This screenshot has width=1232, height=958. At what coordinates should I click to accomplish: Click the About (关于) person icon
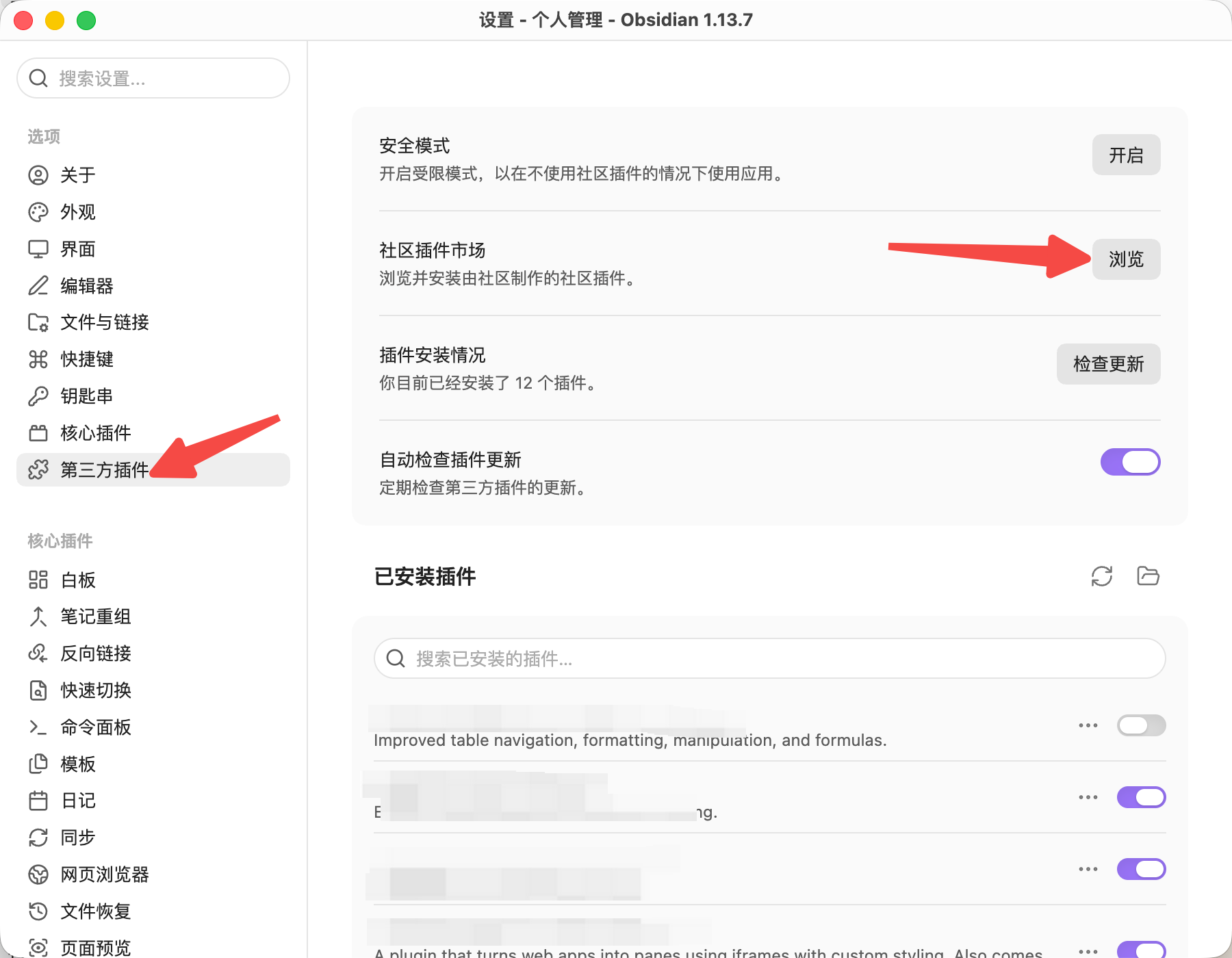pos(38,175)
